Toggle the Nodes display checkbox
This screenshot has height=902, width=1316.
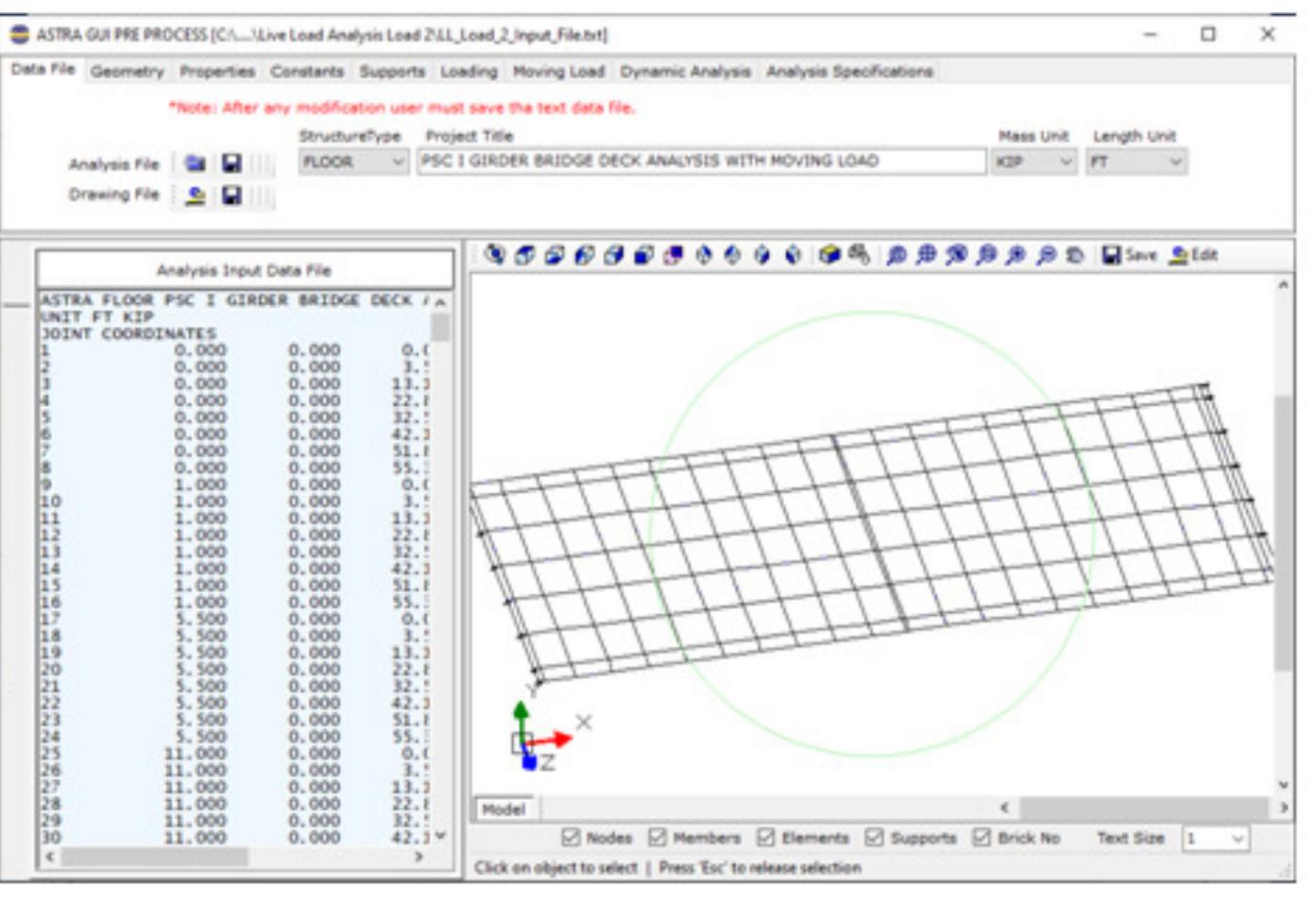pyautogui.click(x=569, y=835)
